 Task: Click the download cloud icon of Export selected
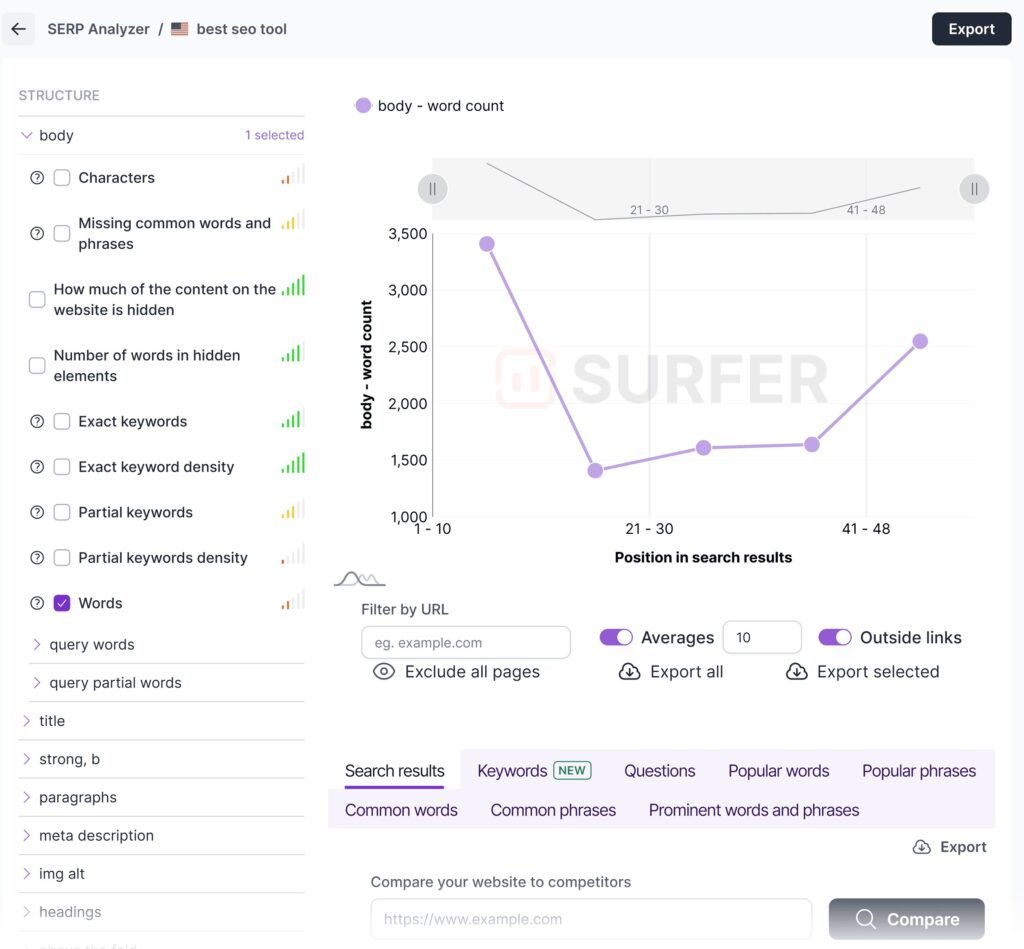(x=797, y=671)
